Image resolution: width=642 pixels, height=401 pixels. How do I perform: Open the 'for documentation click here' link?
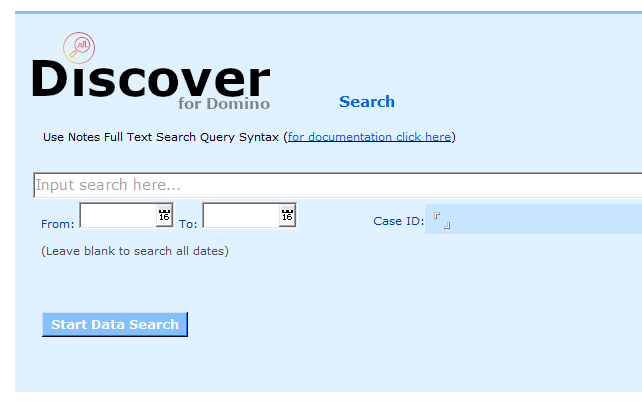pos(369,137)
